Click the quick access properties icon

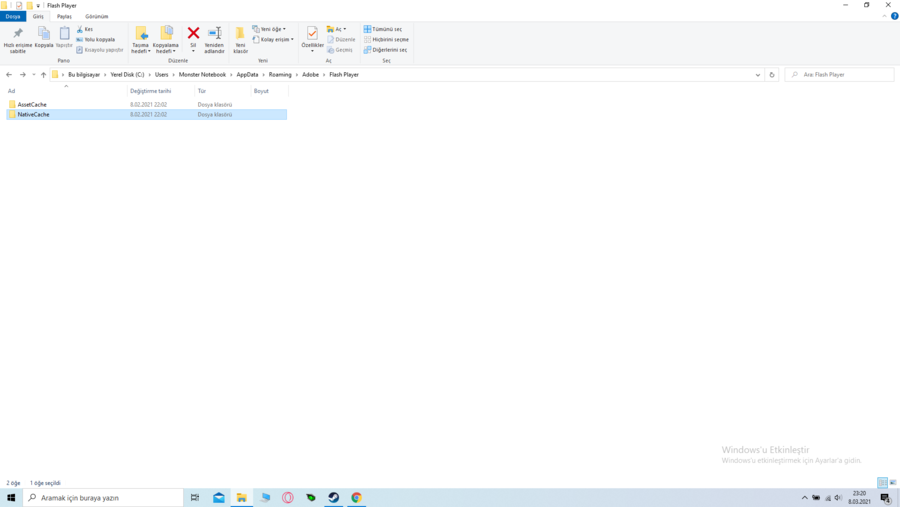(19, 6)
